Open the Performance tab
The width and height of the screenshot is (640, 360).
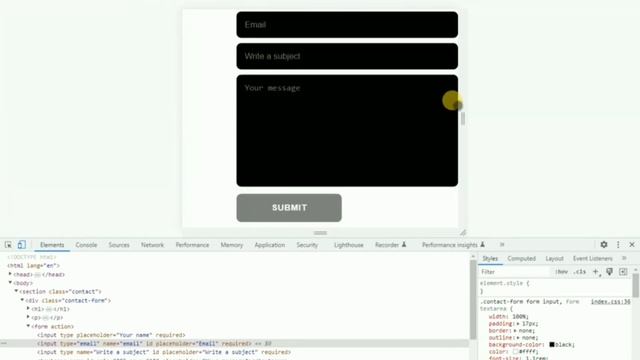click(192, 245)
